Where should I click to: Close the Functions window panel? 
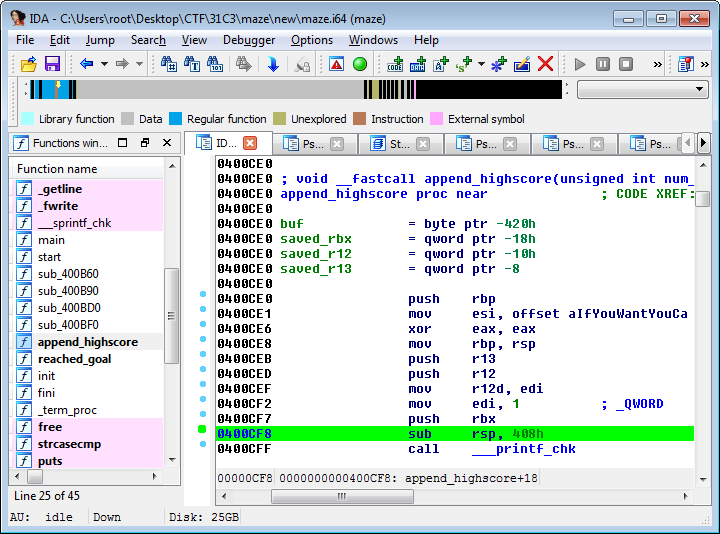[x=167, y=143]
